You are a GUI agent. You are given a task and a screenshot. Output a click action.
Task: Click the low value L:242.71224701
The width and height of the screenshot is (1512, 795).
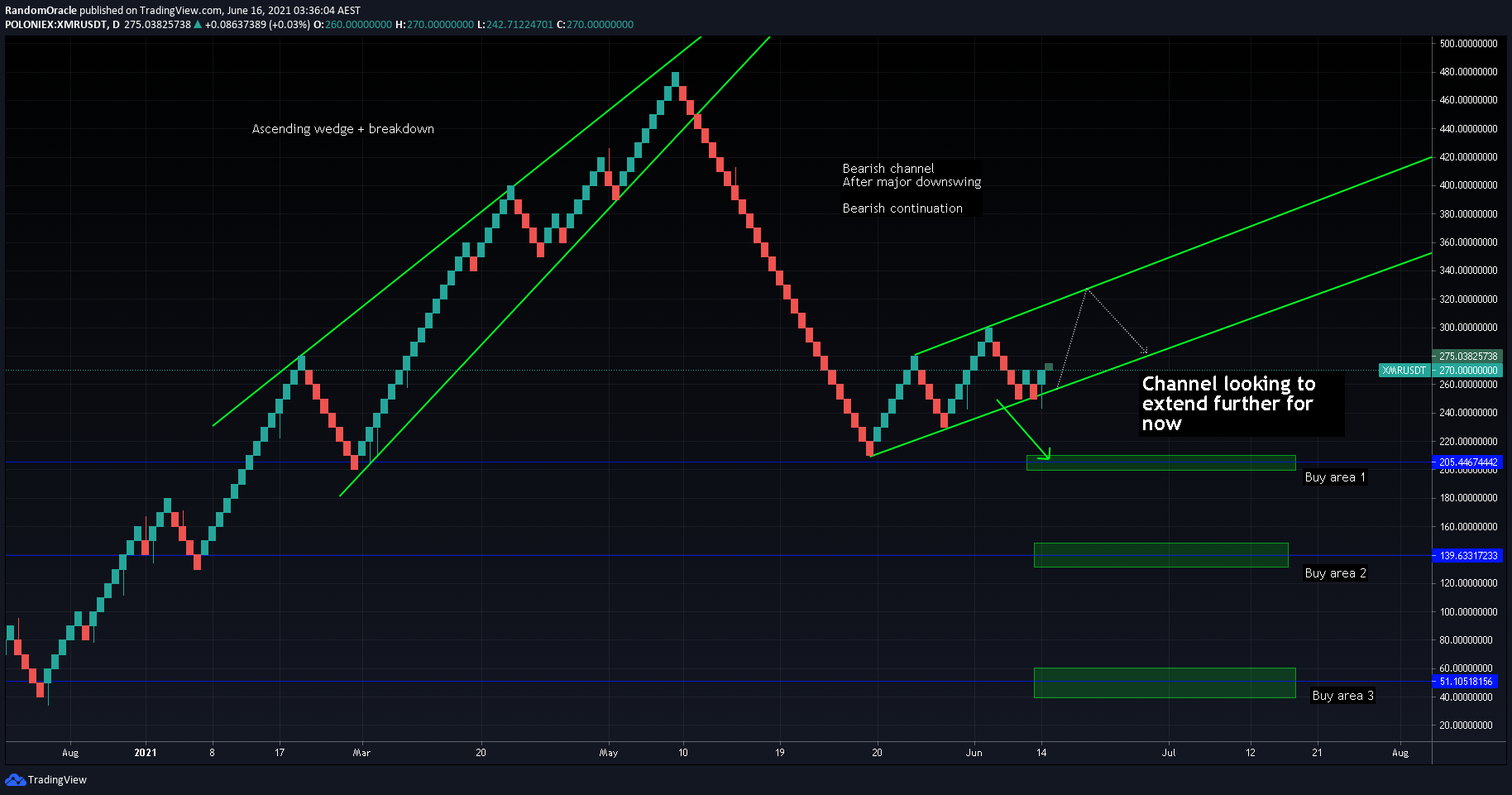tap(515, 25)
